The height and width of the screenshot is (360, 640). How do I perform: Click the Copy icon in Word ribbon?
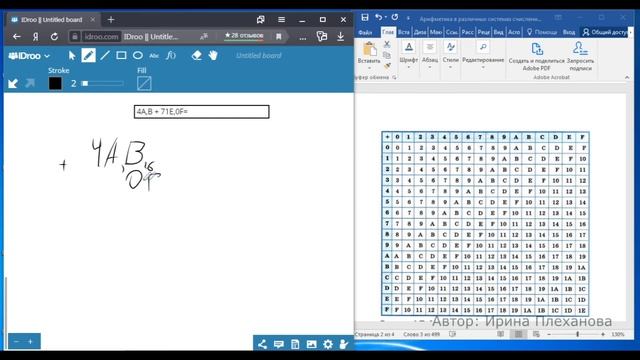point(387,55)
